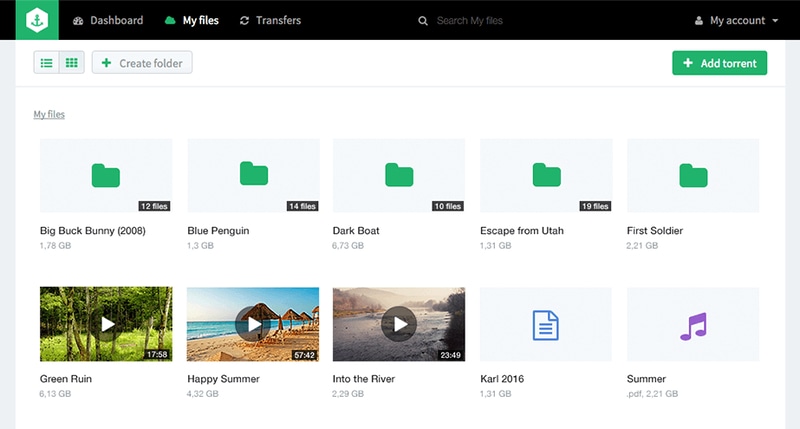Expand the My account dropdown
This screenshot has height=429, width=800.
[736, 21]
